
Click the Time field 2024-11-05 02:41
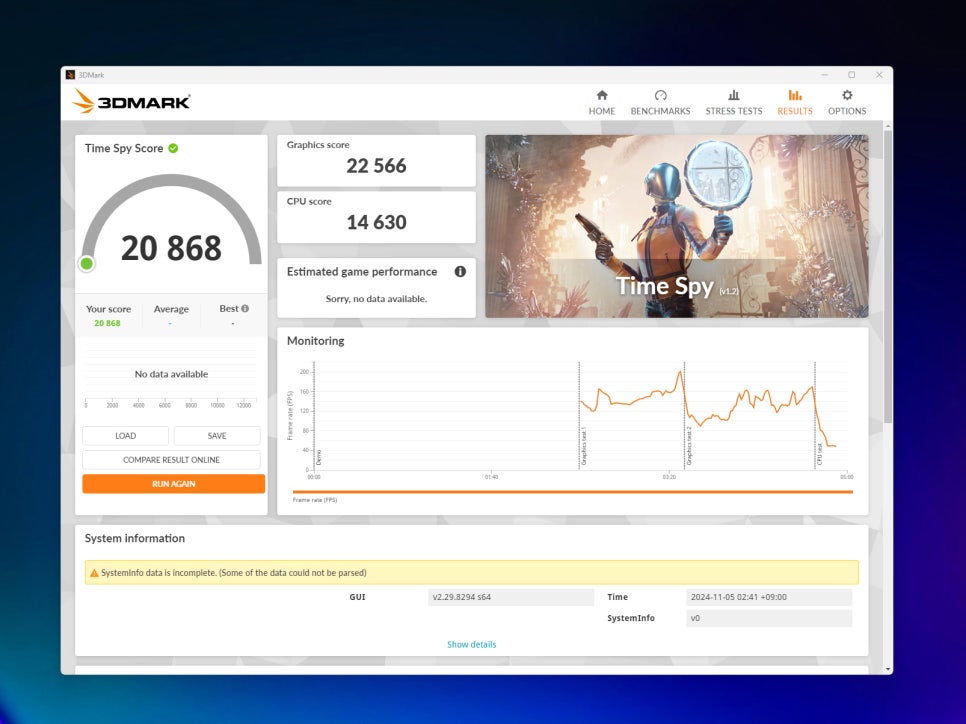click(769, 597)
